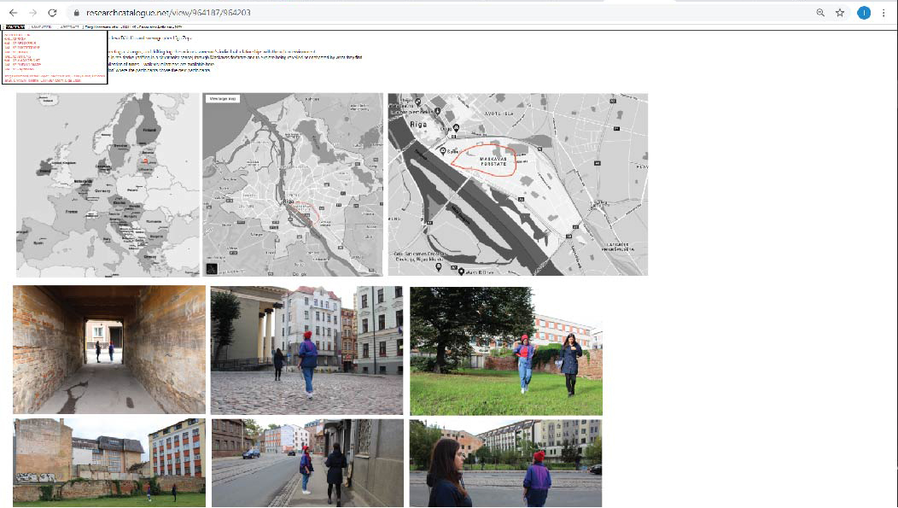Click the Europe overview map image
898x508 pixels.
point(108,185)
